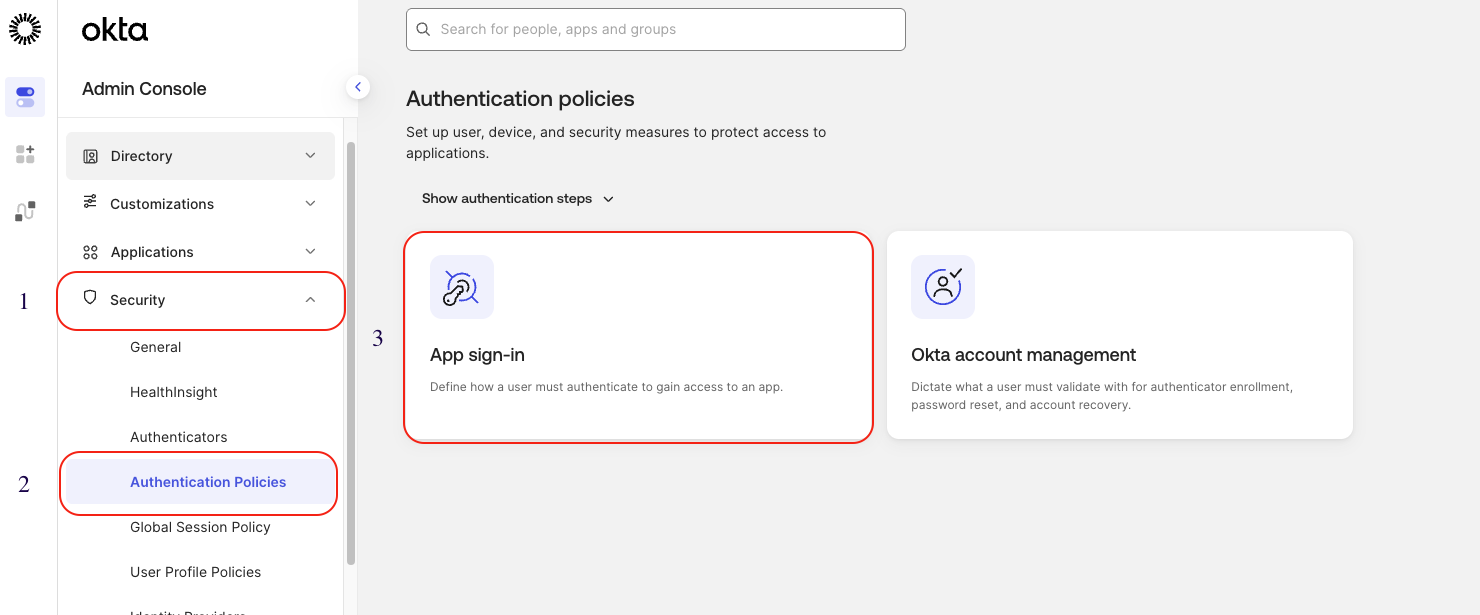Click the Security shield icon in the sidebar

(90, 298)
